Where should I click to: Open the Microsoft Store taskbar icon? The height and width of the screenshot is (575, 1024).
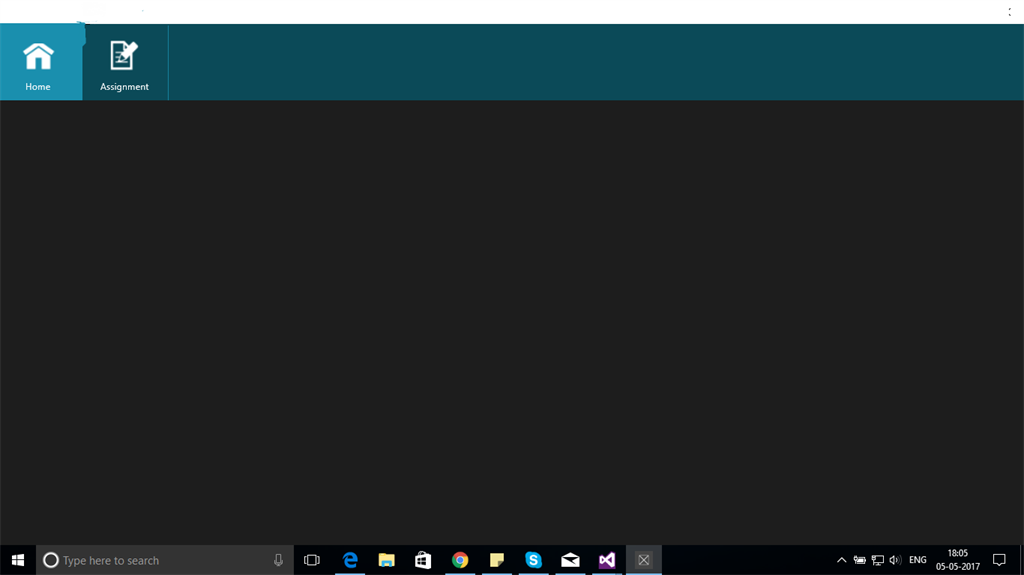click(423, 560)
